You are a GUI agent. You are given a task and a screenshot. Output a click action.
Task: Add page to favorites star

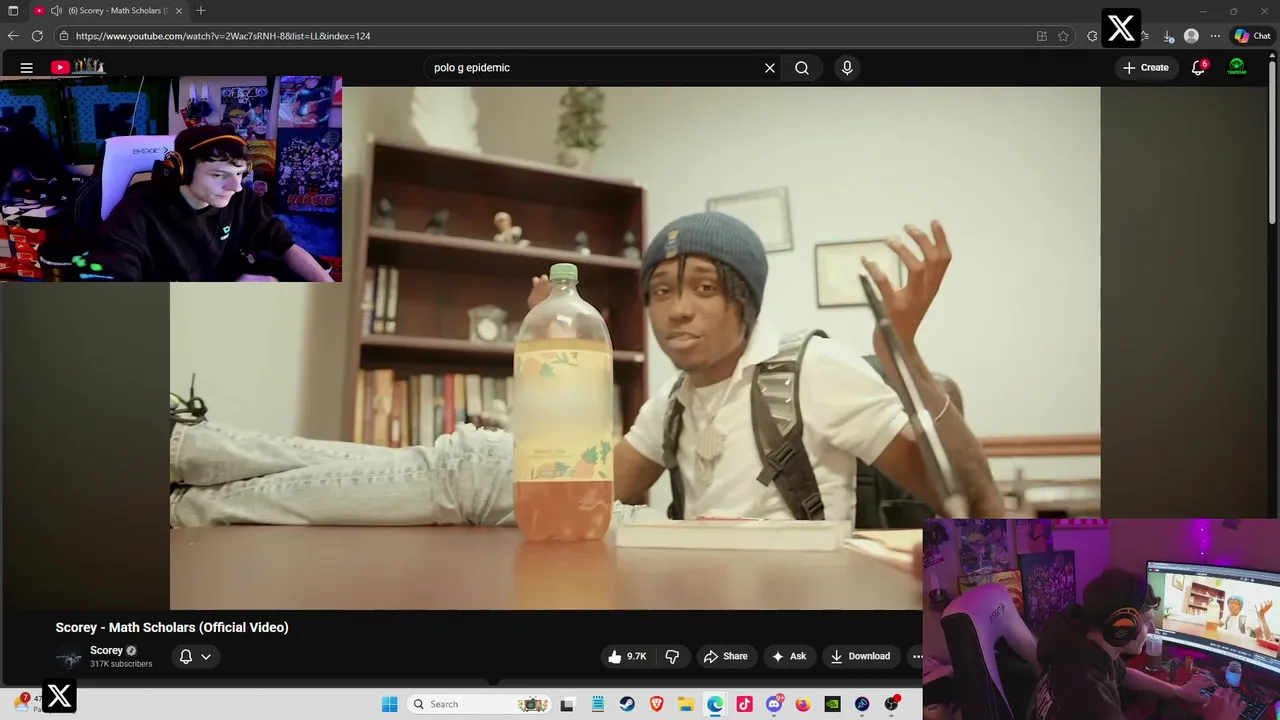[x=1064, y=36]
